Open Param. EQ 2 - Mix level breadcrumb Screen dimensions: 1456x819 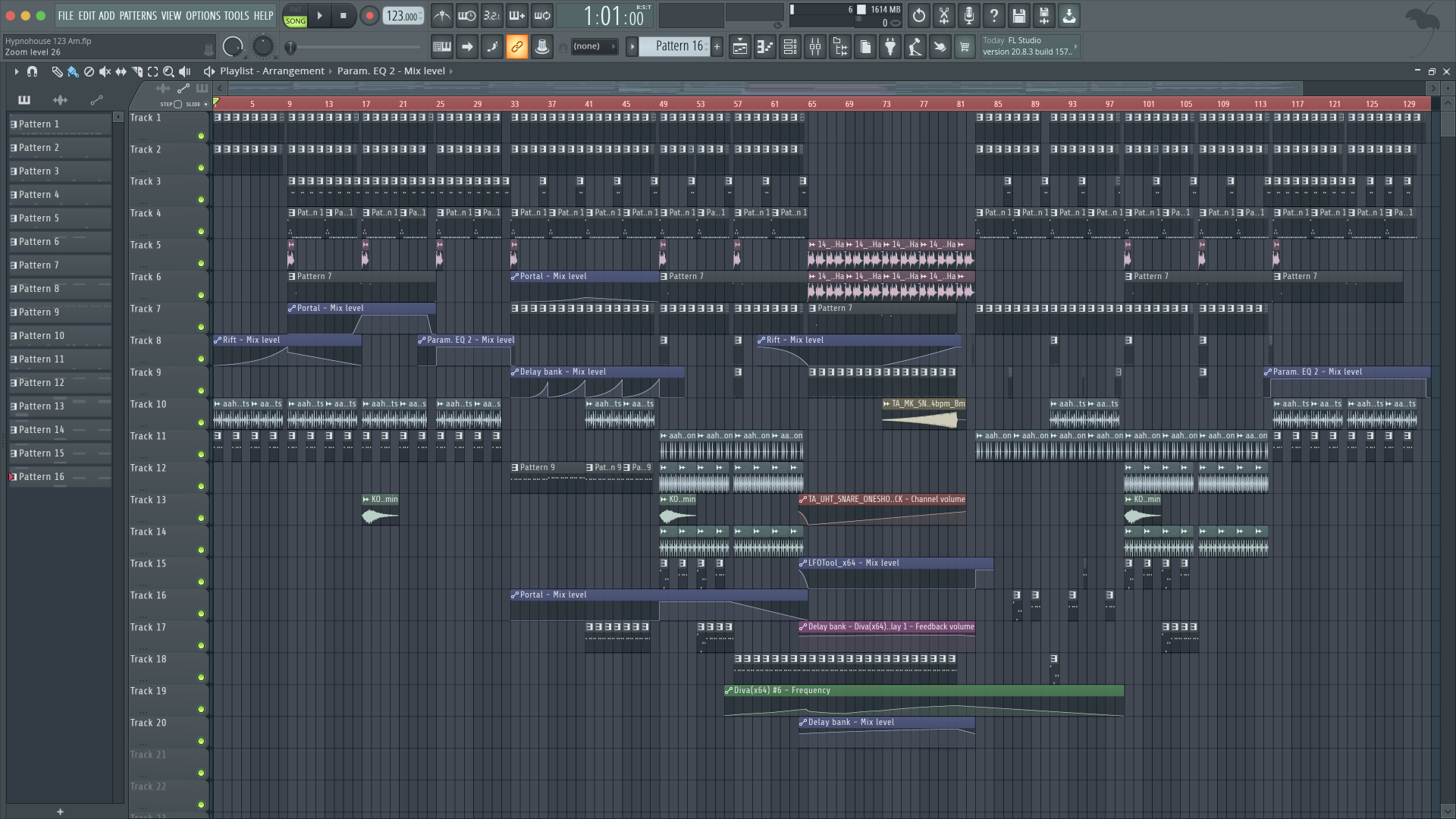(391, 71)
